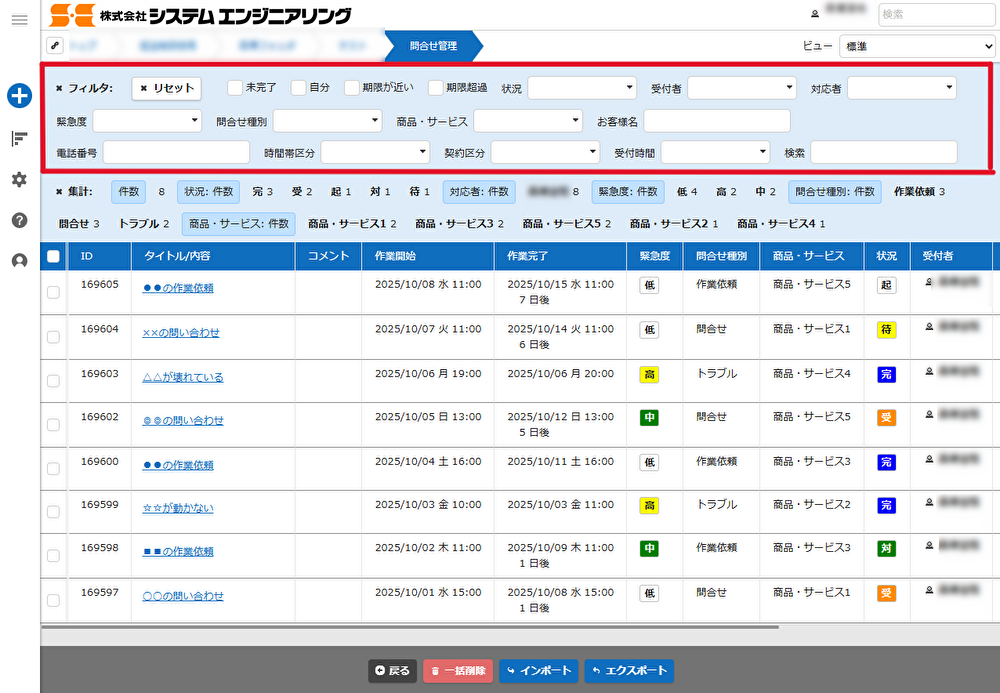The width and height of the screenshot is (1000, 693).
Task: Click the blue plus create-new icon
Action: (x=19, y=96)
